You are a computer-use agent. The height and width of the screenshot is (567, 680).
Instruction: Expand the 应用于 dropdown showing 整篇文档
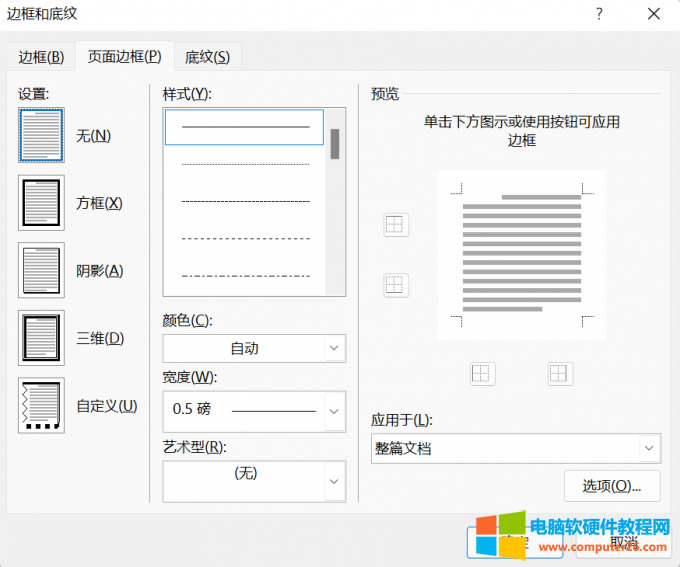(x=508, y=449)
